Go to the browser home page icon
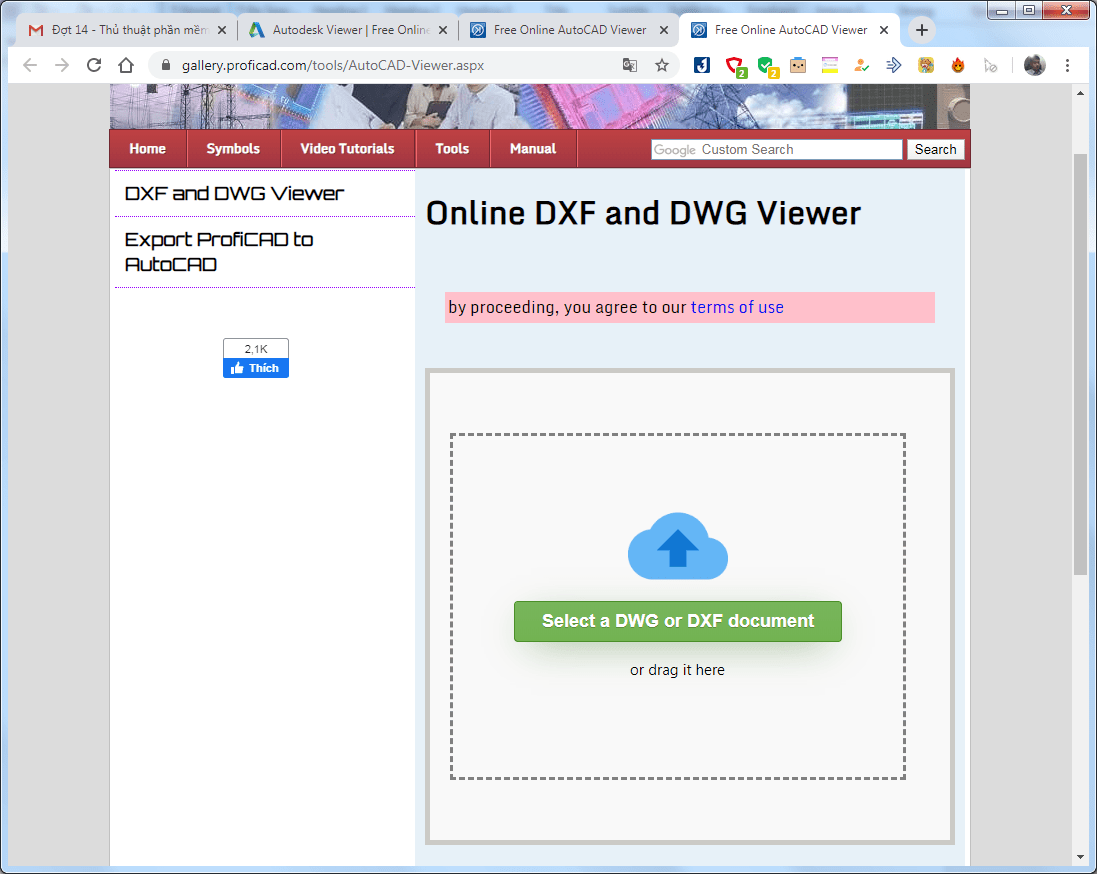Viewport: 1097px width, 874px height. pos(126,66)
